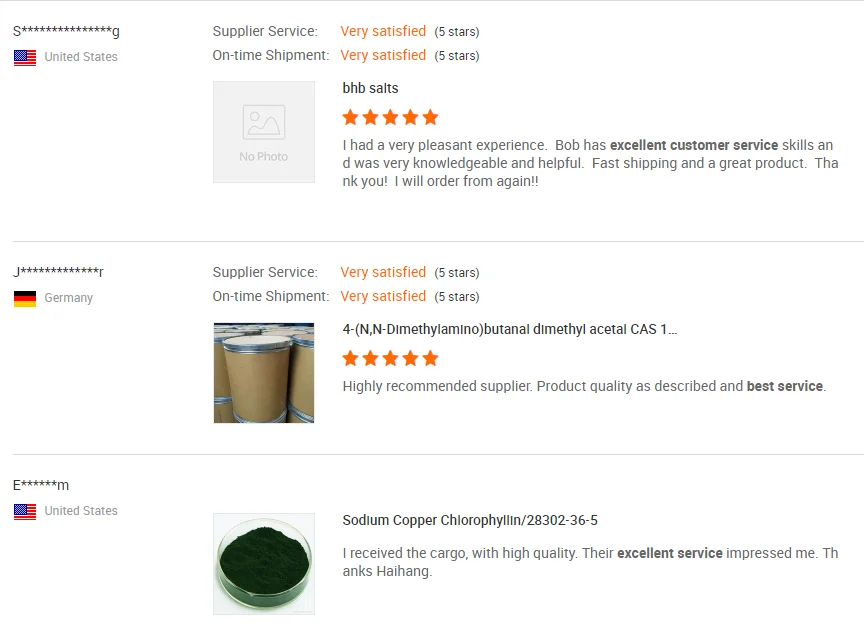Click the 'Germany' country label
This screenshot has height=633, width=864.
click(68, 298)
